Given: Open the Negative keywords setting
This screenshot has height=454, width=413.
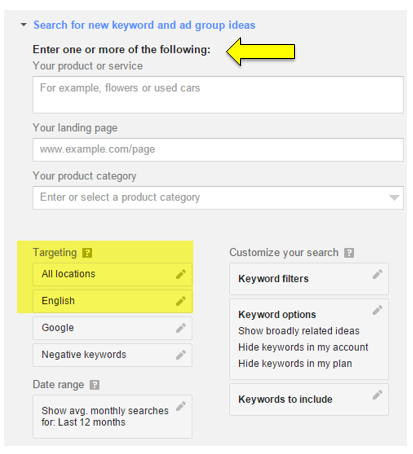Looking at the screenshot, I should point(112,355).
